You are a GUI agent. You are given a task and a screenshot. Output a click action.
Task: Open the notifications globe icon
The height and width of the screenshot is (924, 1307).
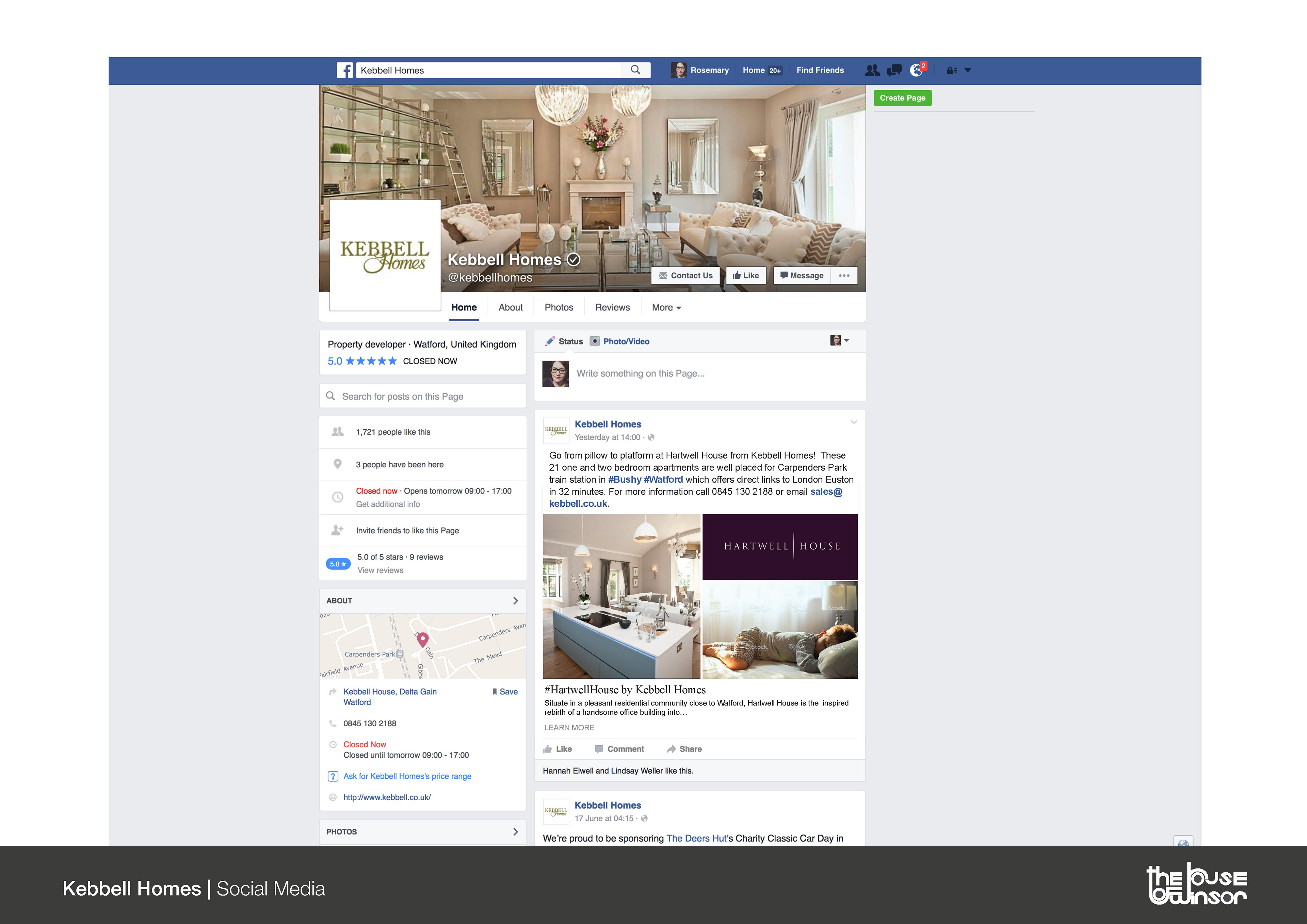pos(916,70)
